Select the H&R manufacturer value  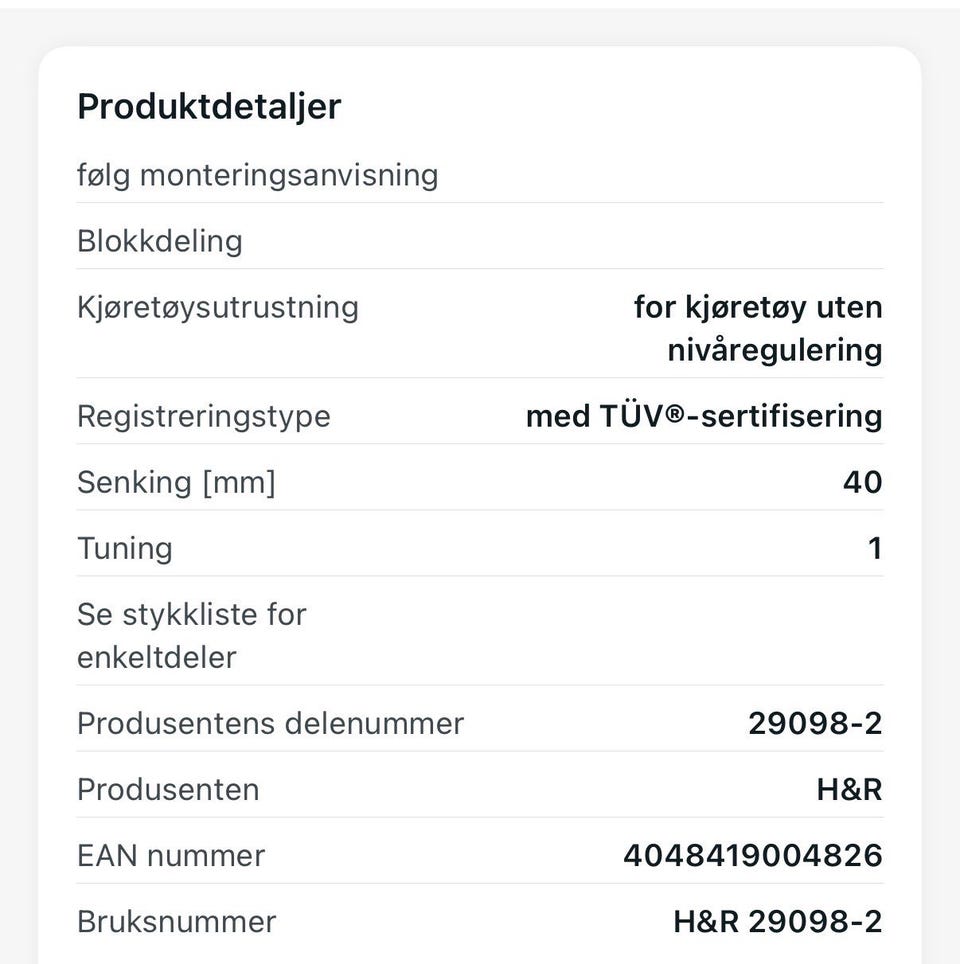(850, 790)
